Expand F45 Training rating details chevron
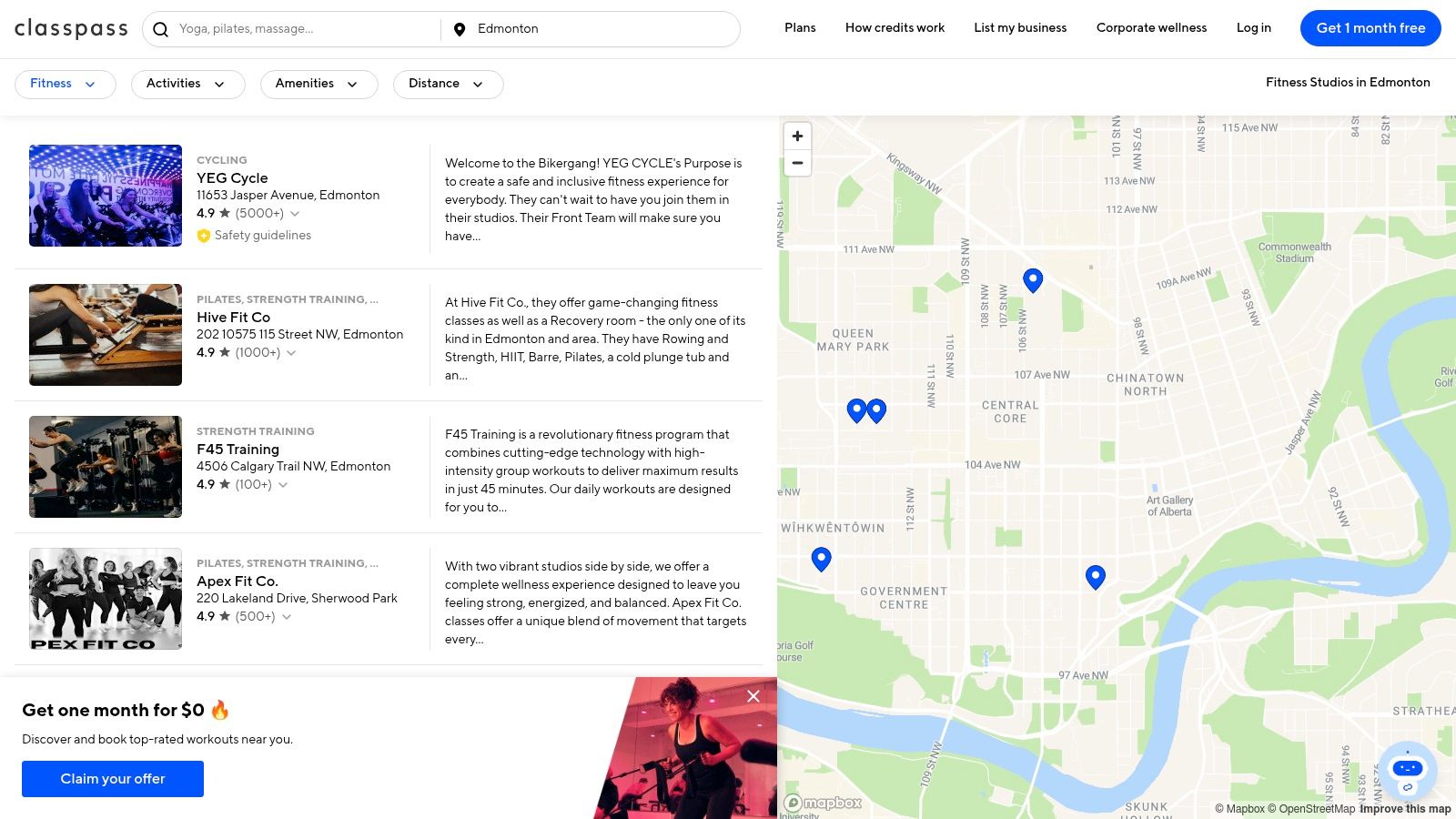Viewport: 1456px width, 819px height. (x=283, y=485)
